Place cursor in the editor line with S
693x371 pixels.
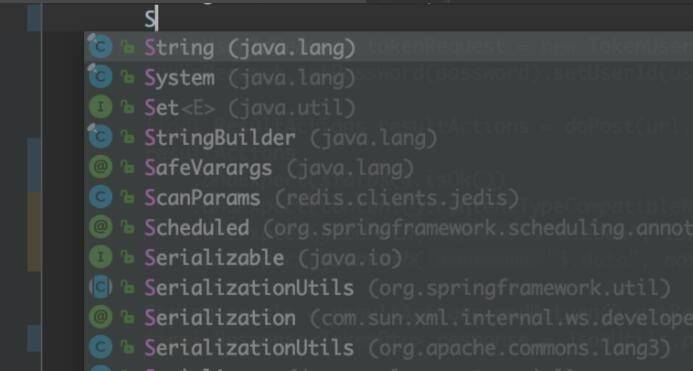[367, 19]
